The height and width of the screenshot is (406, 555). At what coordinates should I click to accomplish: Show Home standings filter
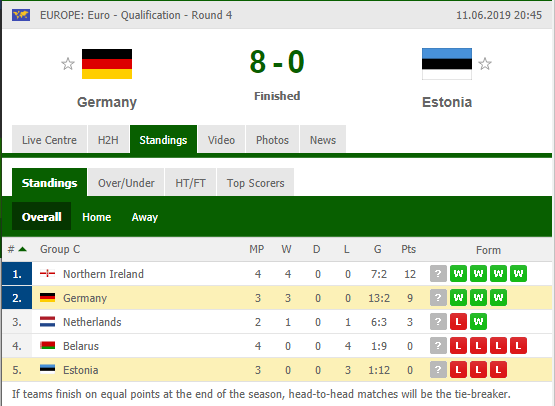97,217
